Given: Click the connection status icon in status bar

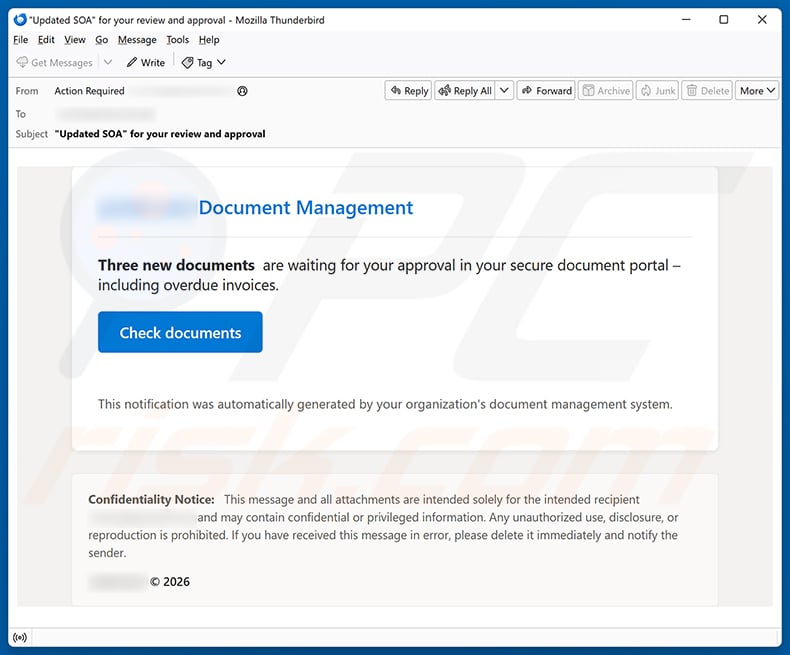Looking at the screenshot, I should pyautogui.click(x=20, y=637).
